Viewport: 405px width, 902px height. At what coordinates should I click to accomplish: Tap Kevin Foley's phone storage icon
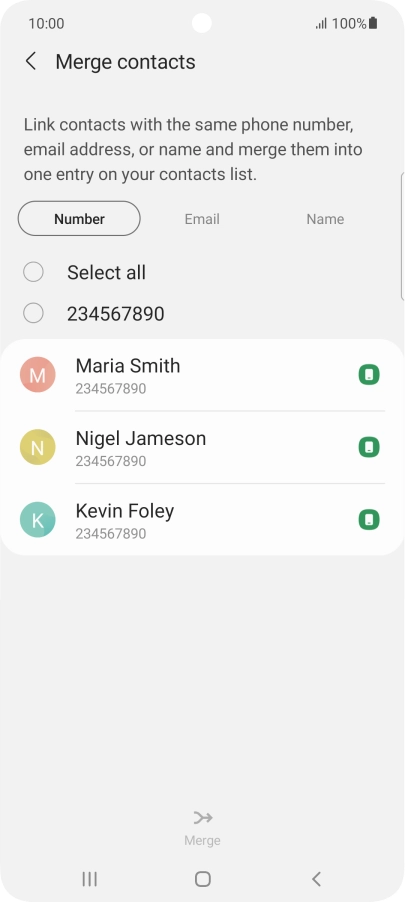point(369,519)
